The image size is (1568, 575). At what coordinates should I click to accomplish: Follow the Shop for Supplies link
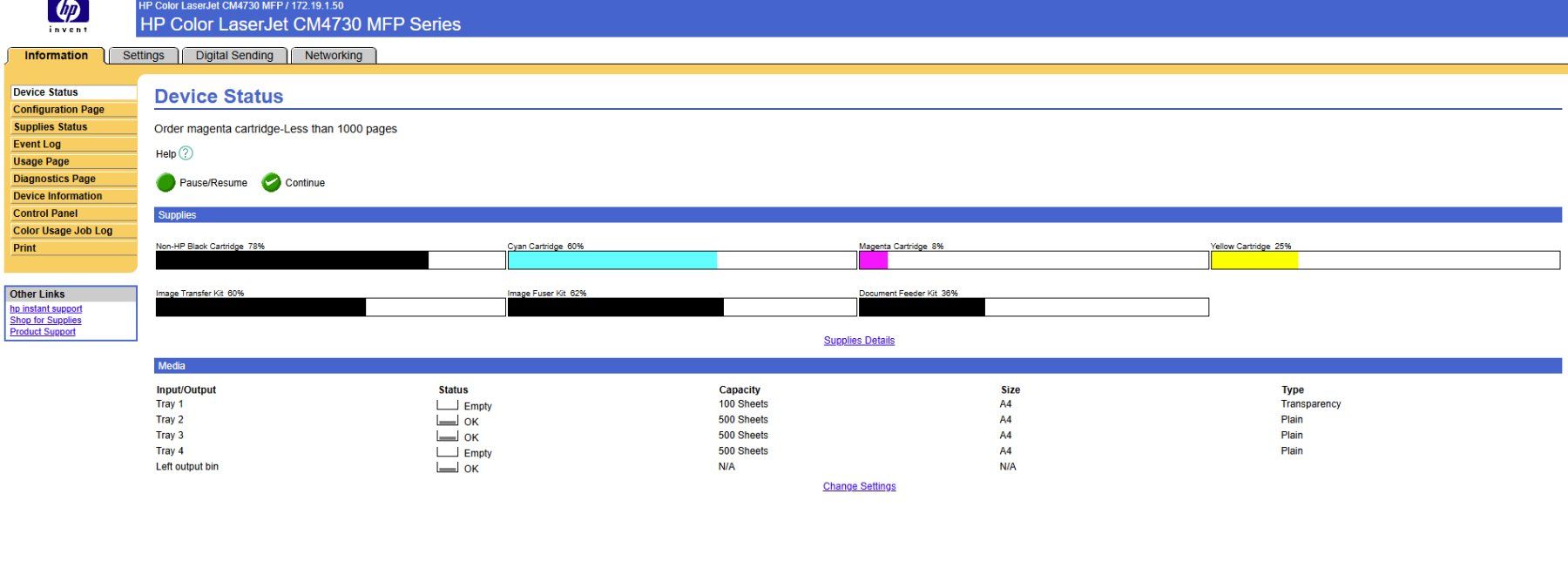pyautogui.click(x=45, y=320)
